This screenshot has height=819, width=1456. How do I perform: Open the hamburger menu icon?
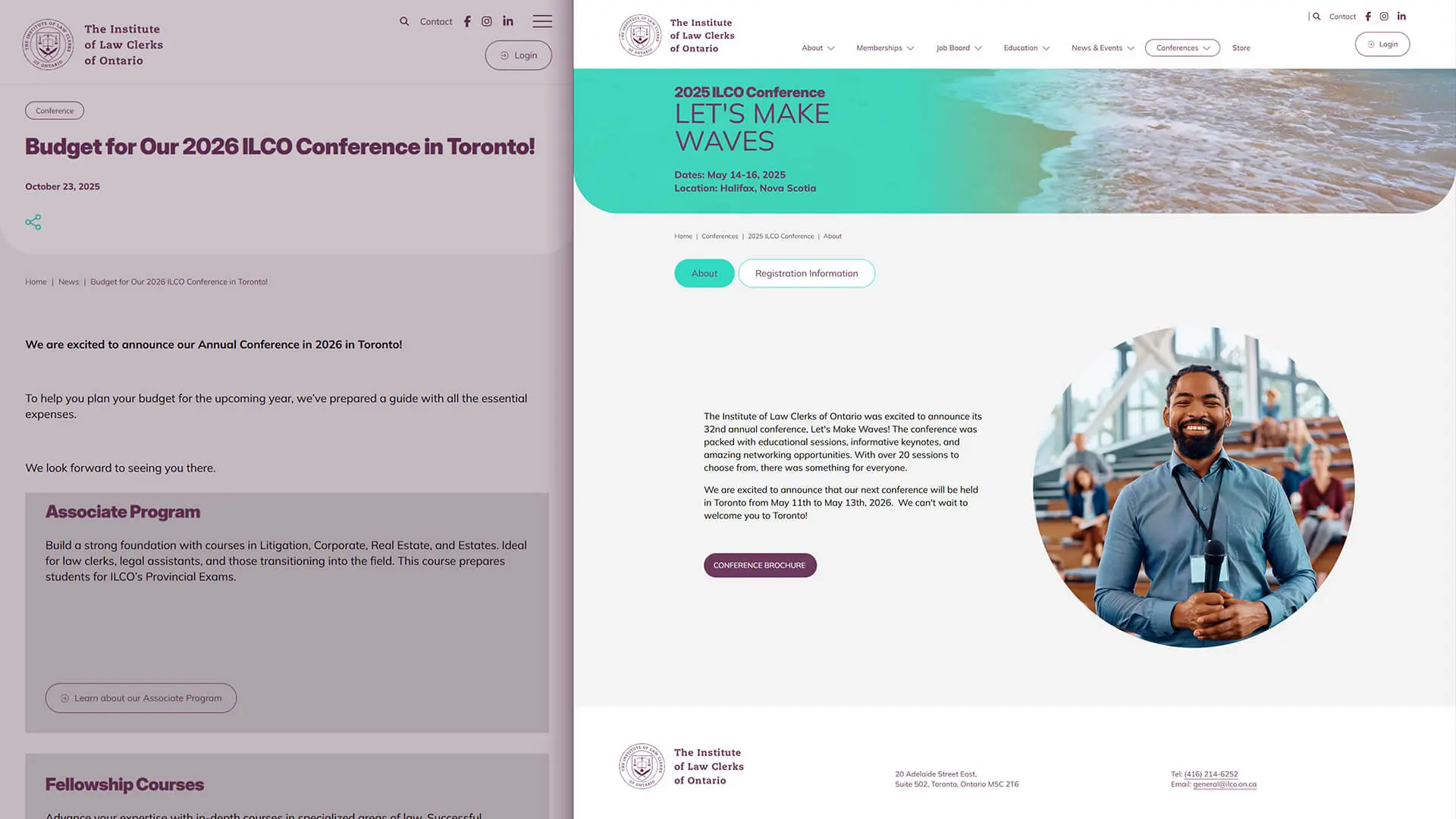541,21
